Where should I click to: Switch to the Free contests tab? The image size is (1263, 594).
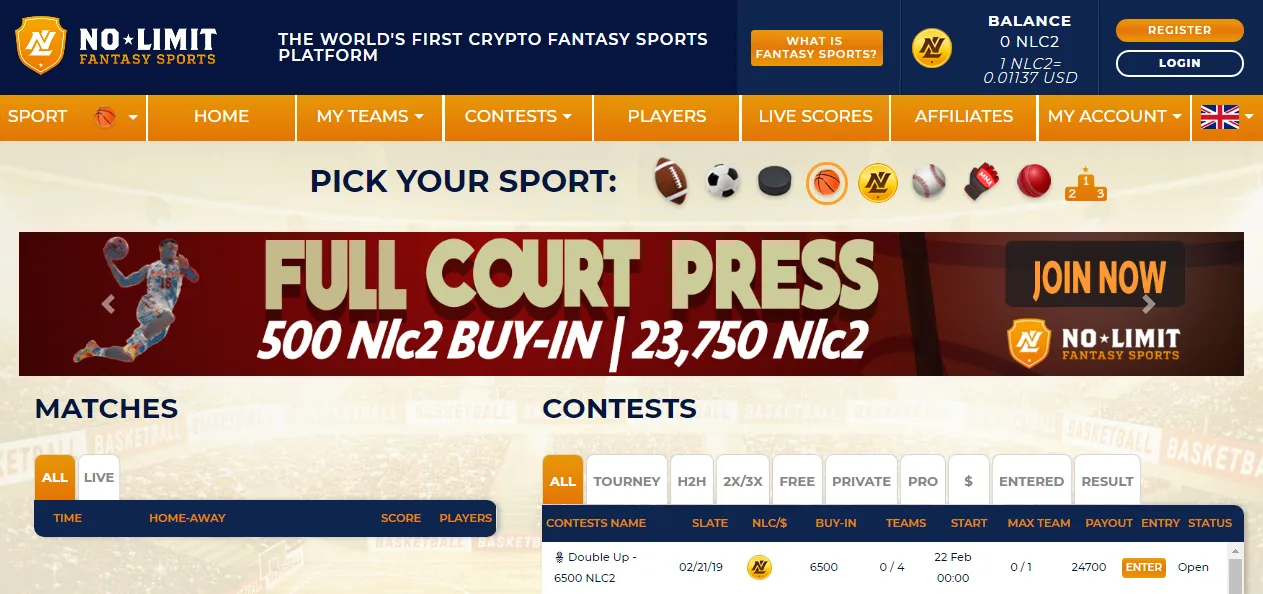[797, 481]
